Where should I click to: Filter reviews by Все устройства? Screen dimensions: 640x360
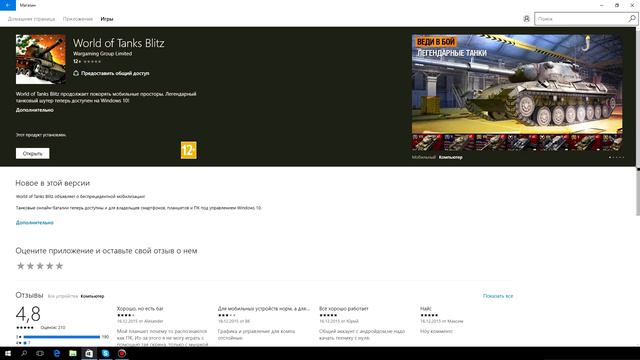tap(62, 296)
